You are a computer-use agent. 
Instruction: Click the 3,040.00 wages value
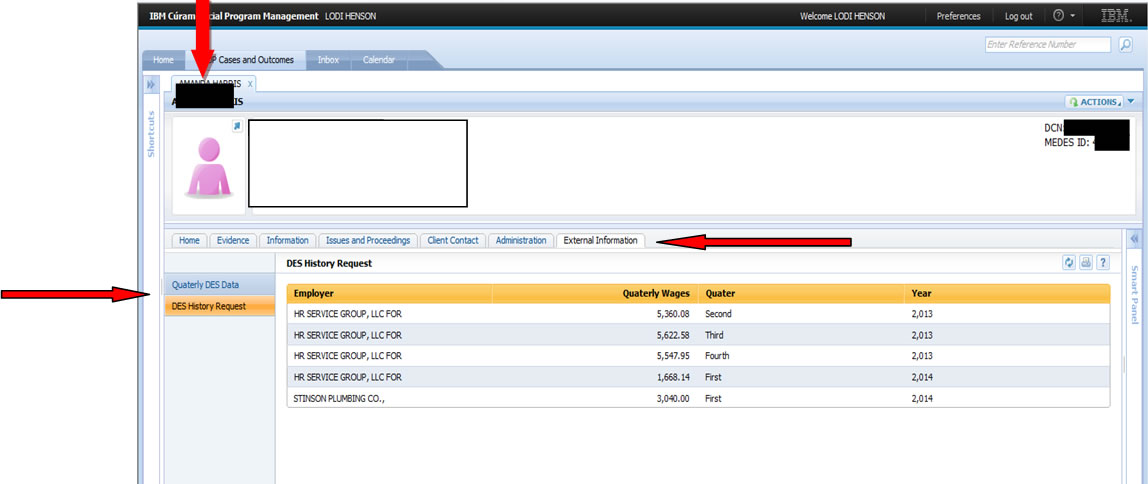[671, 399]
